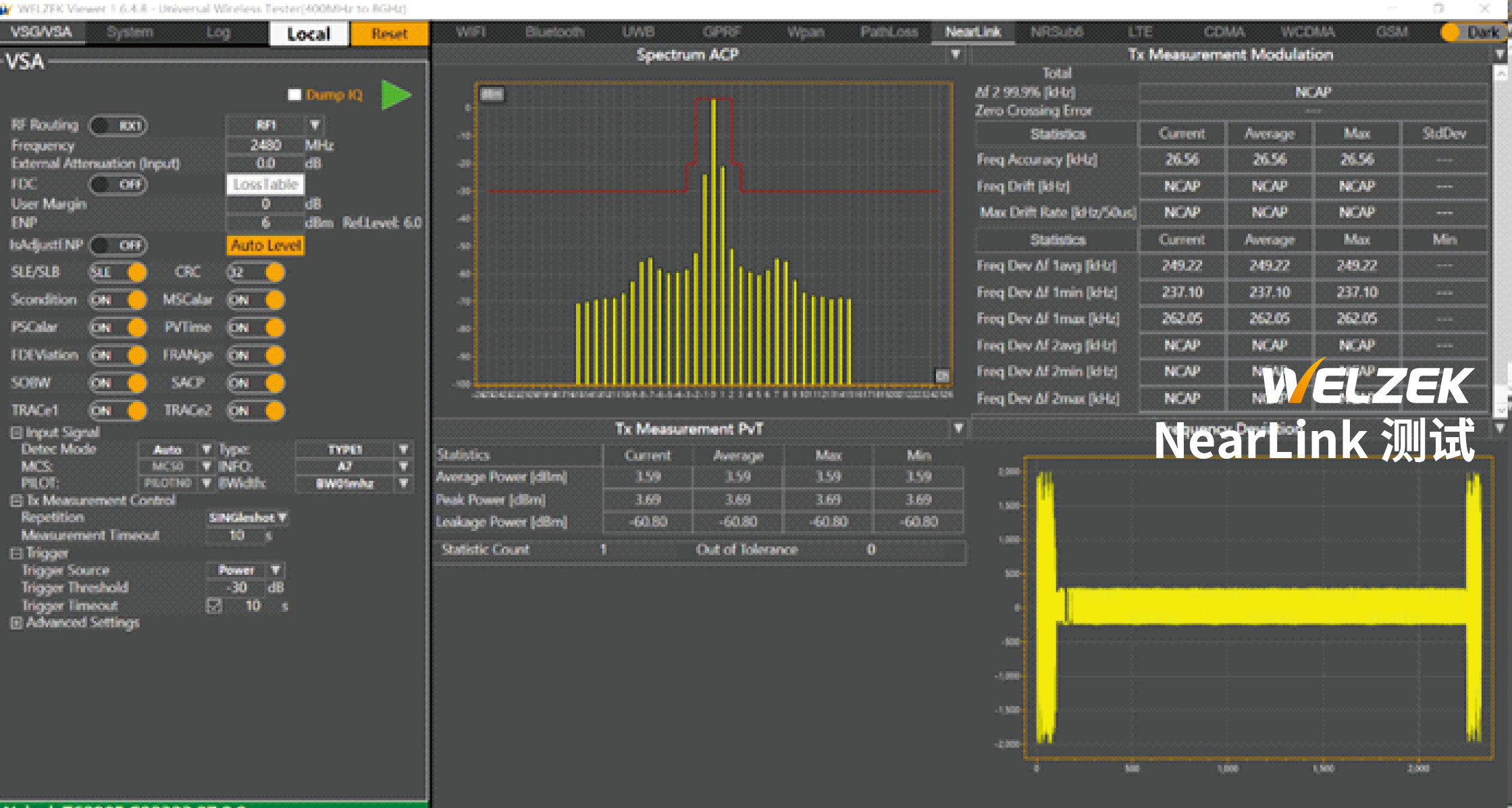Enable the Dump IQ checkbox
Screen dimensions: 1512x808
[294, 95]
